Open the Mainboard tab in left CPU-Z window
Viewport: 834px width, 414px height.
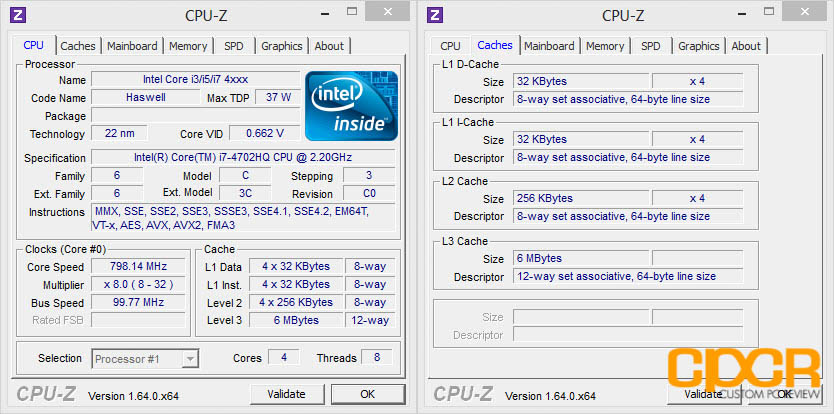point(132,46)
